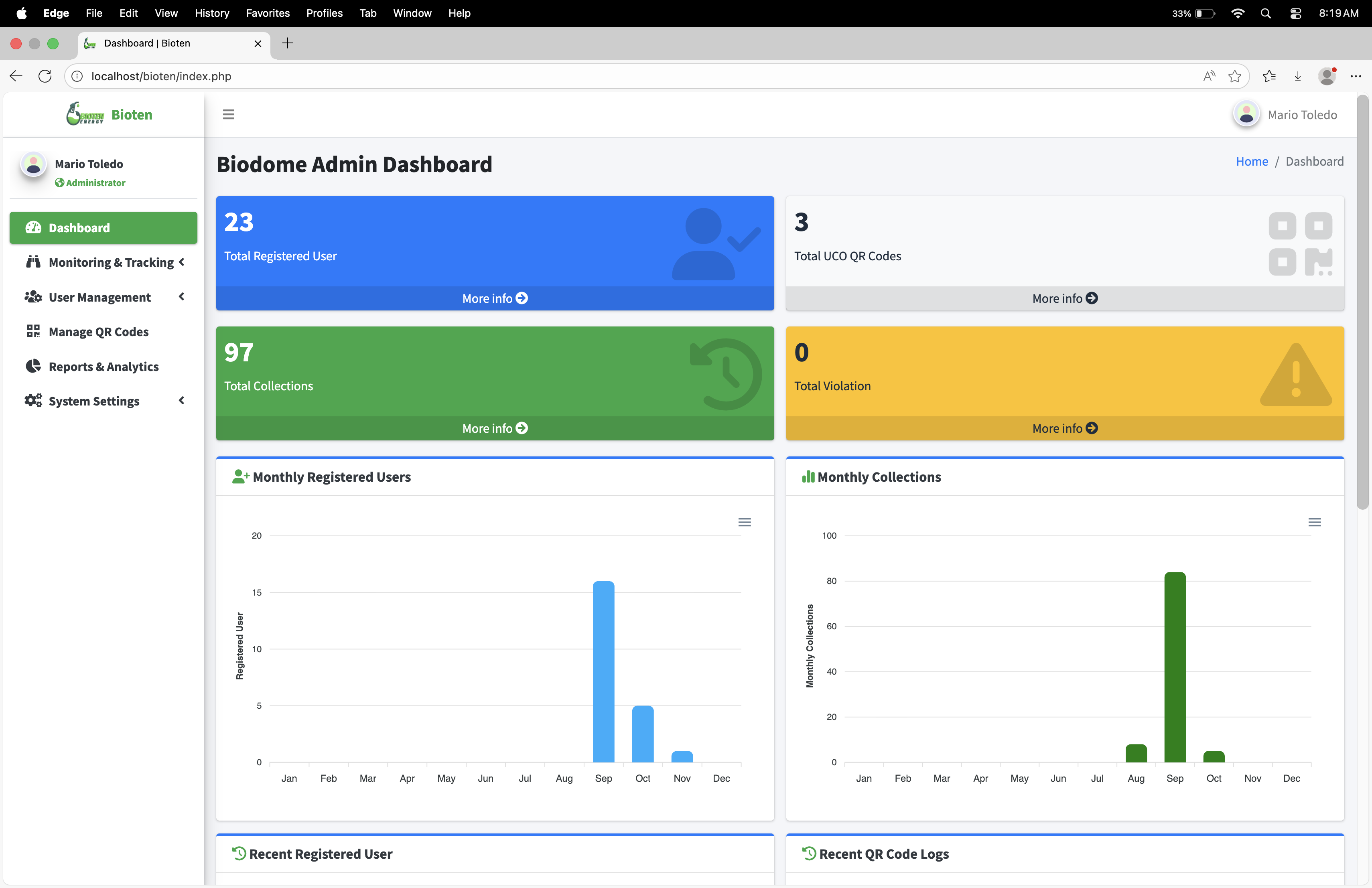Click More info on Total Violation card
This screenshot has width=1372, height=888.
(x=1064, y=428)
